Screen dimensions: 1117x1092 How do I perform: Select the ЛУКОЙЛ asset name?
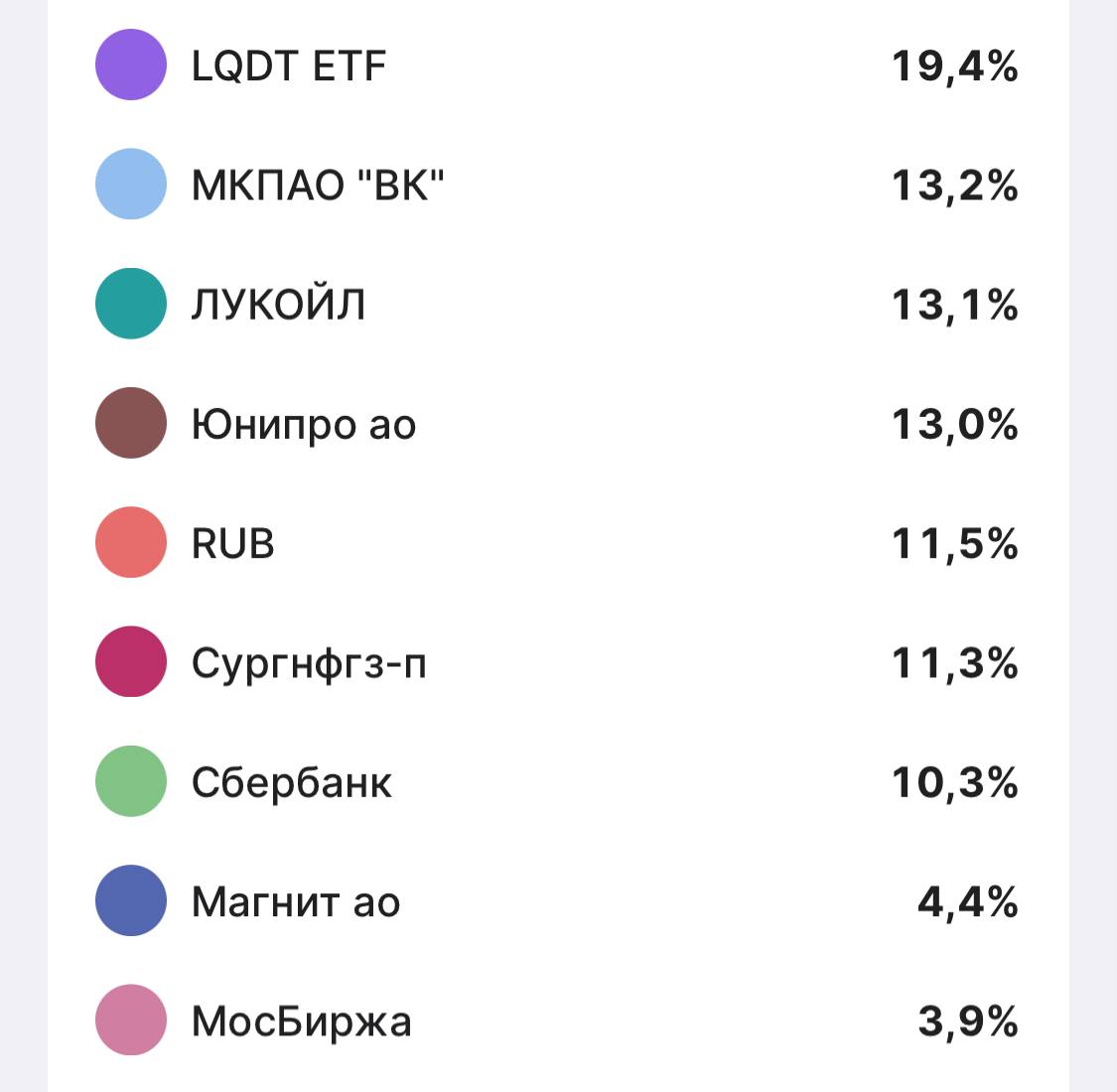pos(278,305)
